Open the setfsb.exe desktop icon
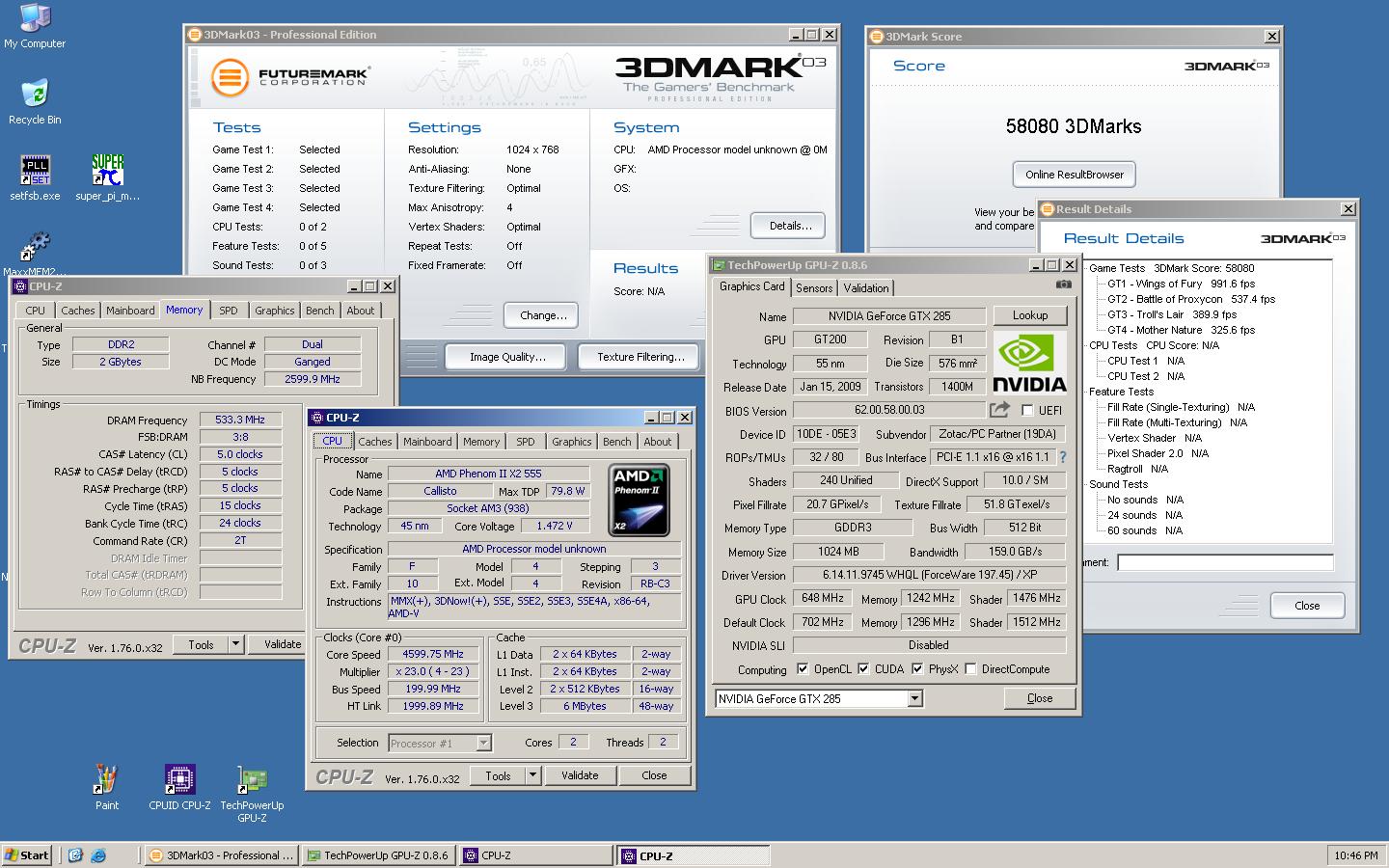The width and height of the screenshot is (1389, 868). [36, 172]
